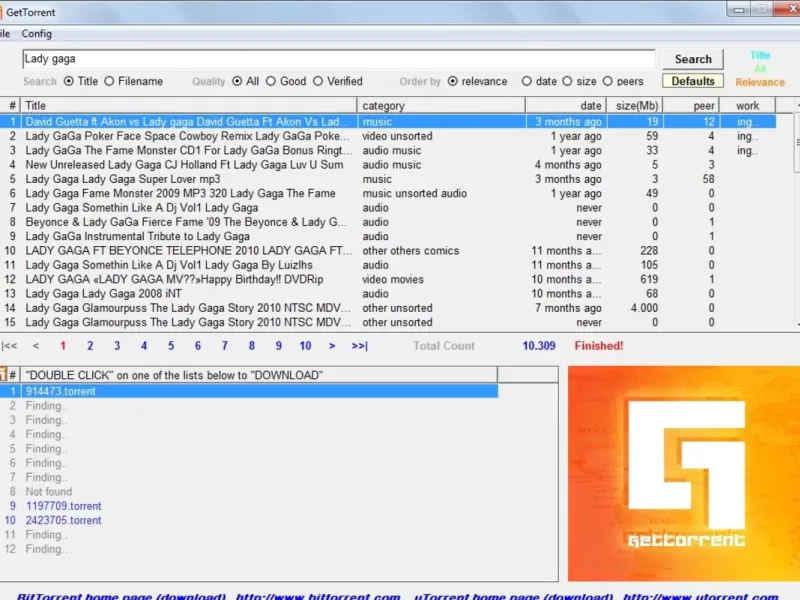Go to first page with |<< link
This screenshot has width=800, height=600.
coord(9,346)
